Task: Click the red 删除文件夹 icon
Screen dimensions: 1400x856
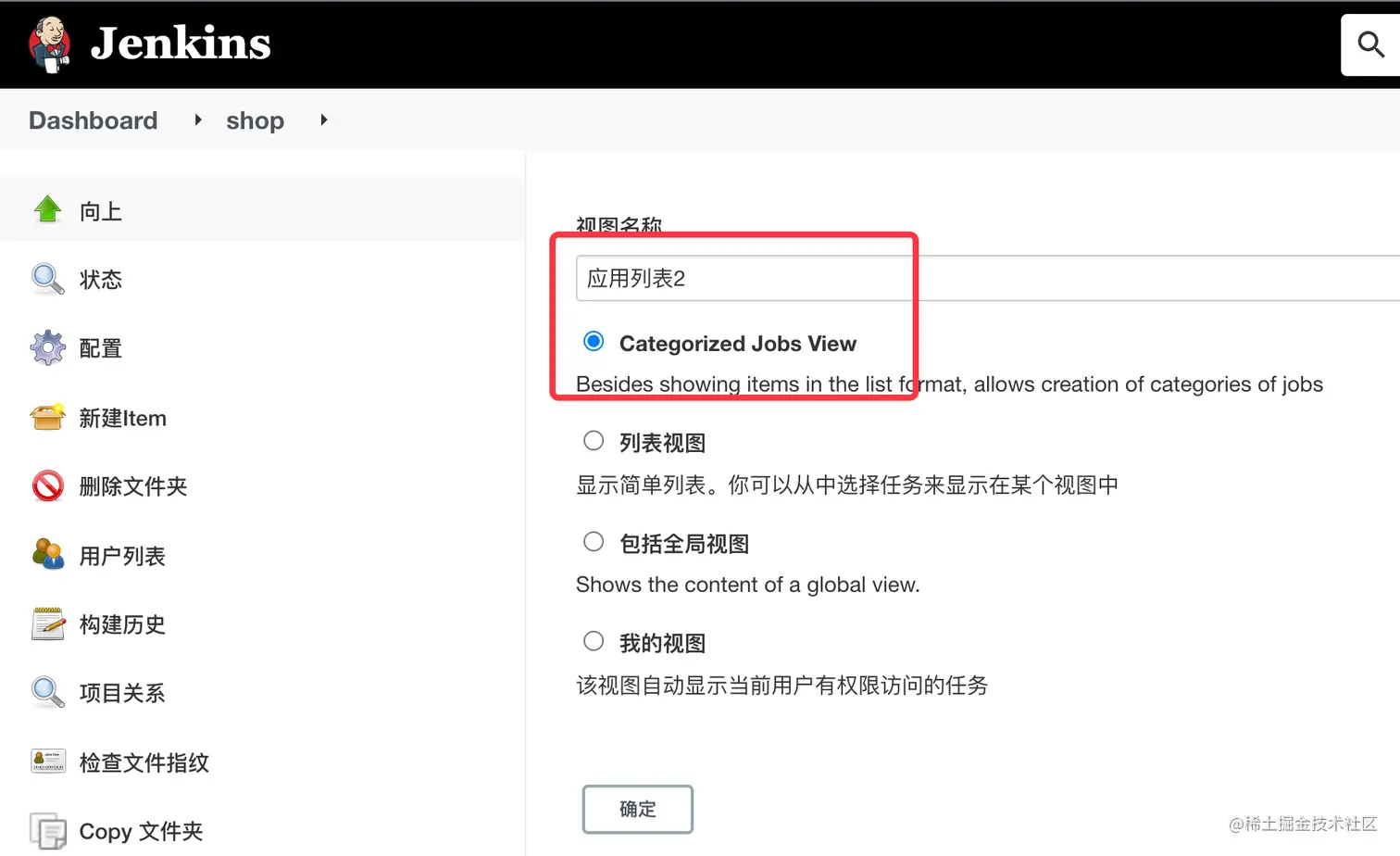Action: (48, 485)
